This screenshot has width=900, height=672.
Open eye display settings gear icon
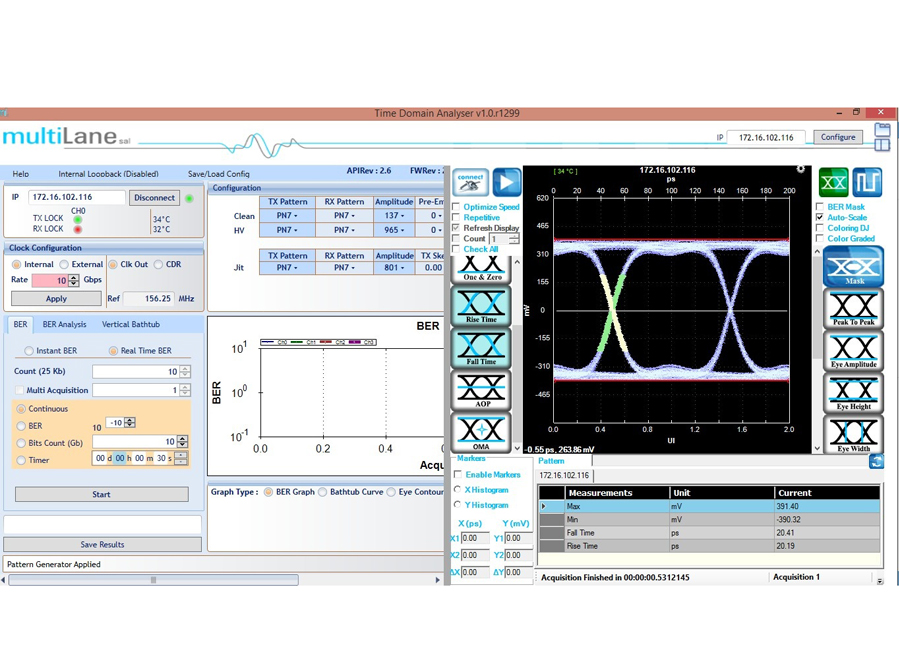click(x=800, y=169)
